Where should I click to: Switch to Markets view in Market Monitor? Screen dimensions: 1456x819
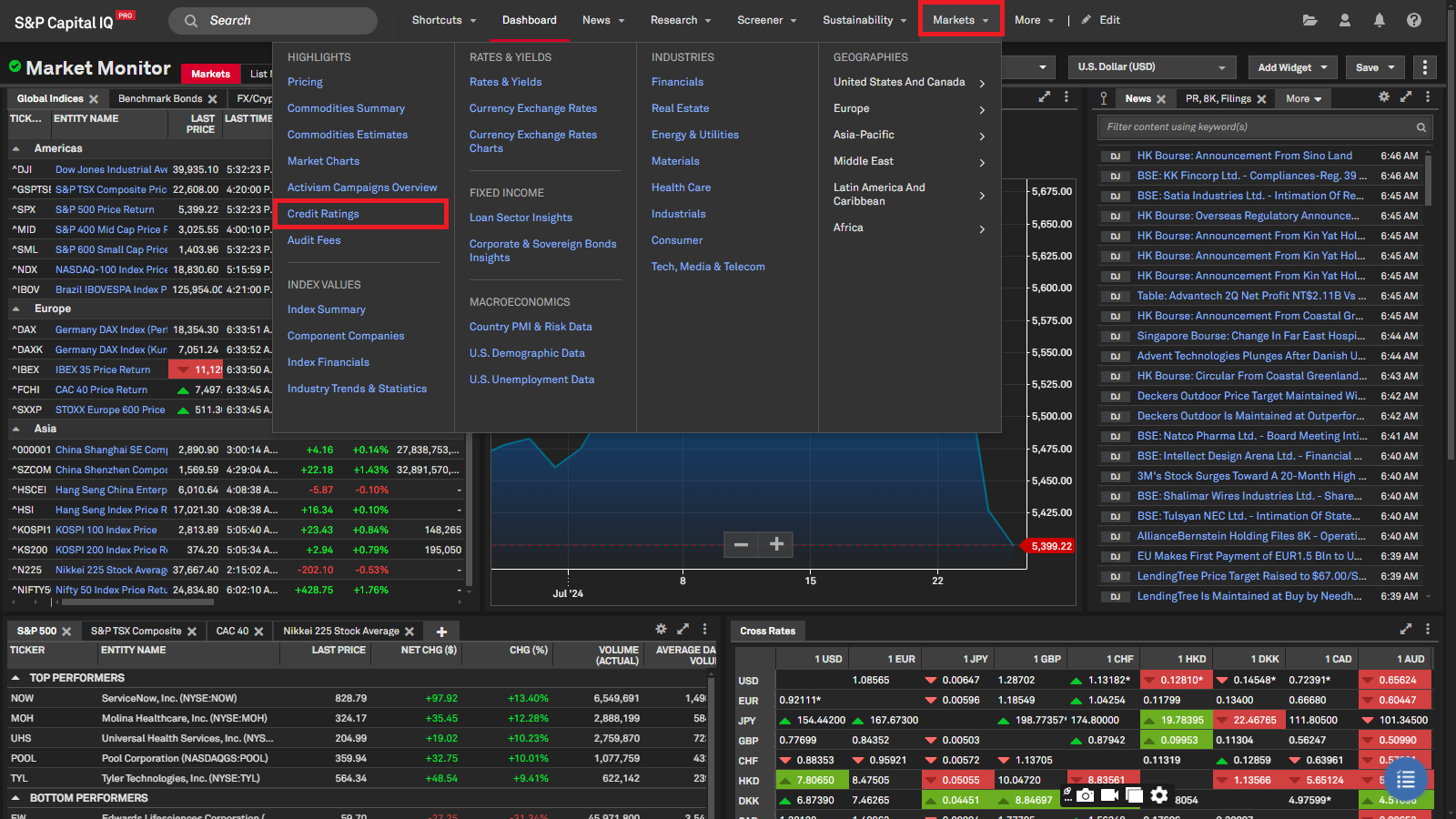[210, 74]
